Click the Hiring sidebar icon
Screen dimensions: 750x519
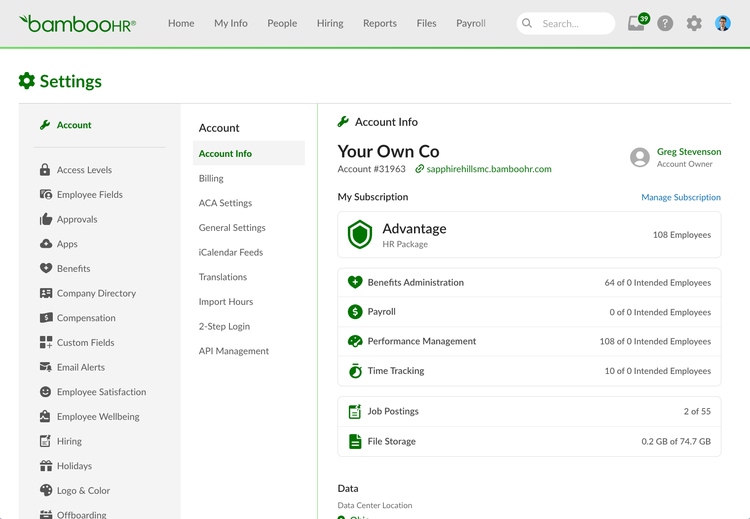(45, 441)
